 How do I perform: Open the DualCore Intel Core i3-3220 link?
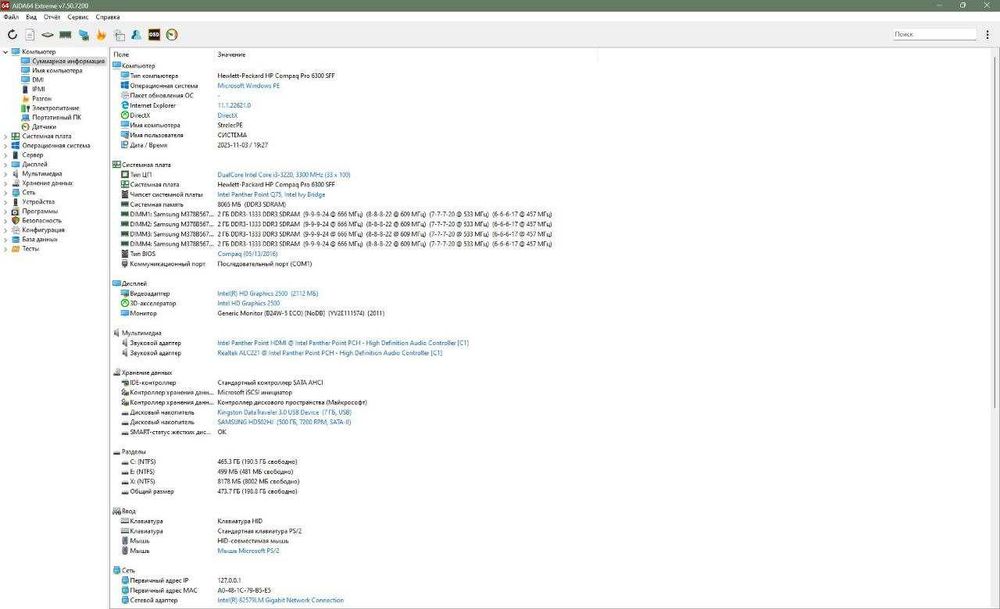284,175
